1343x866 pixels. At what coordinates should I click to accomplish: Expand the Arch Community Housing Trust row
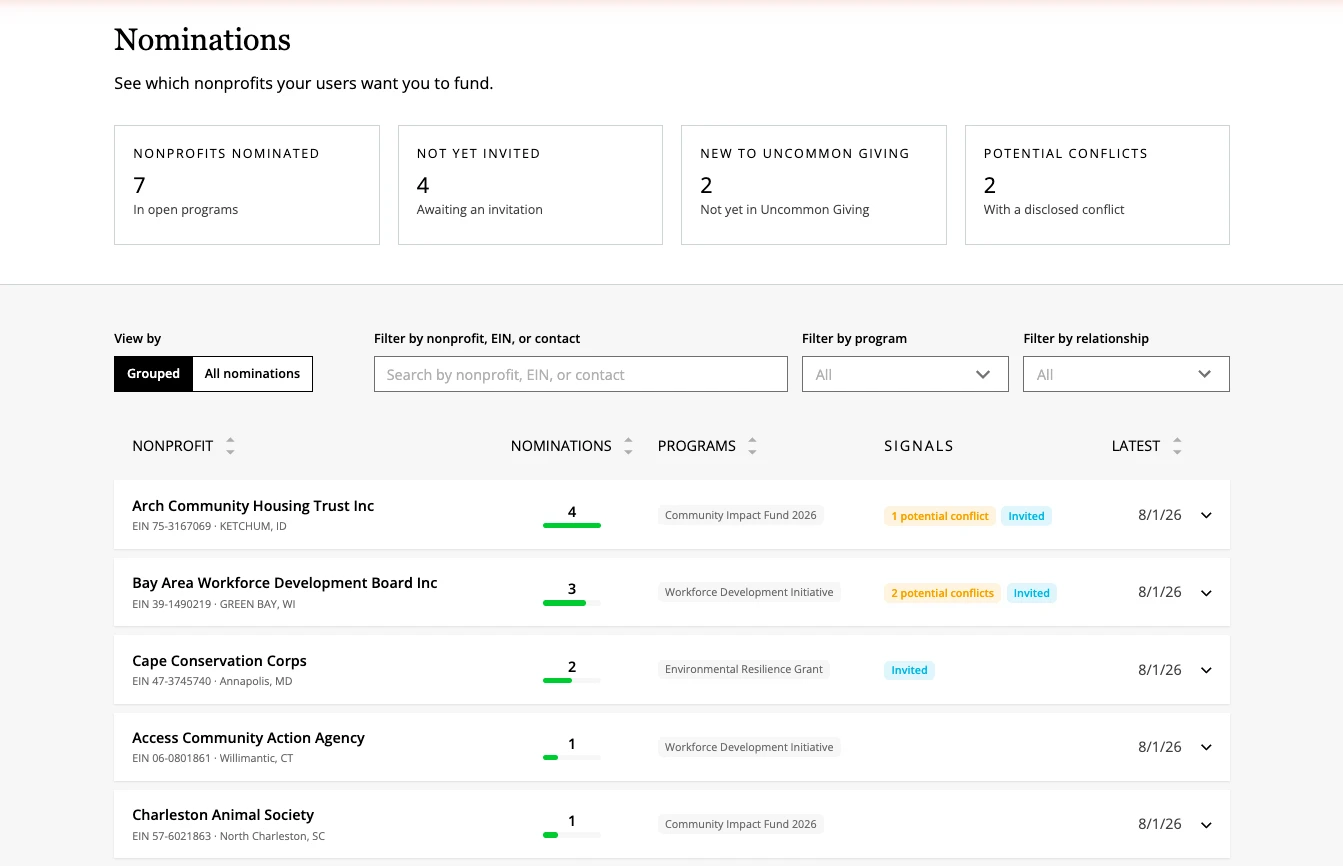[1206, 515]
